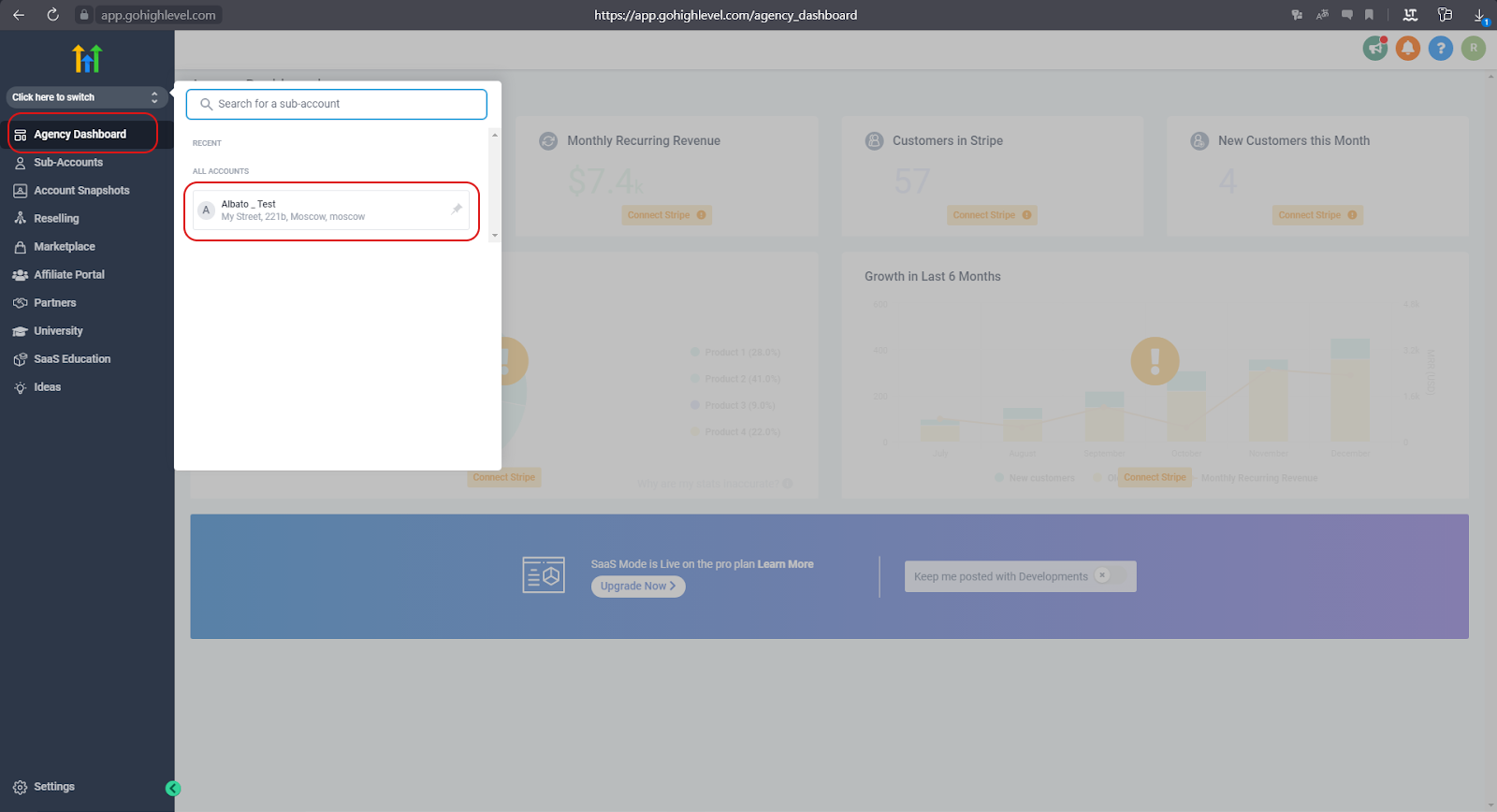Image resolution: width=1497 pixels, height=812 pixels.
Task: Click the Partners handshake icon
Action: 20,303
